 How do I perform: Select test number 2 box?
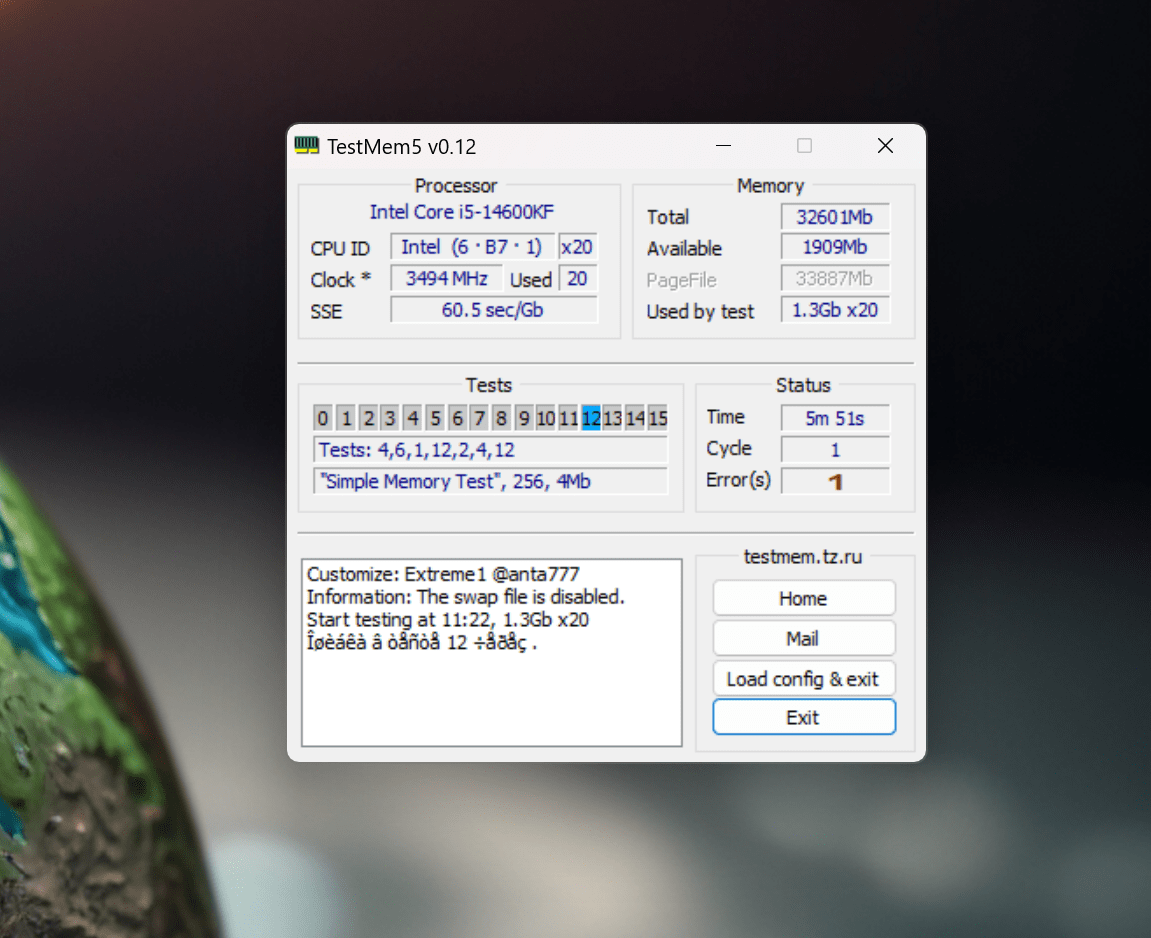368,418
